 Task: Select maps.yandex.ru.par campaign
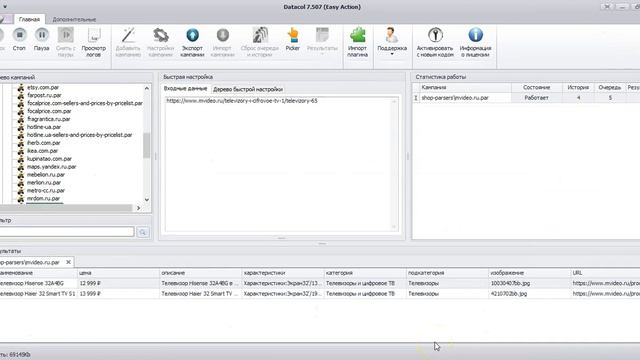tap(51, 167)
